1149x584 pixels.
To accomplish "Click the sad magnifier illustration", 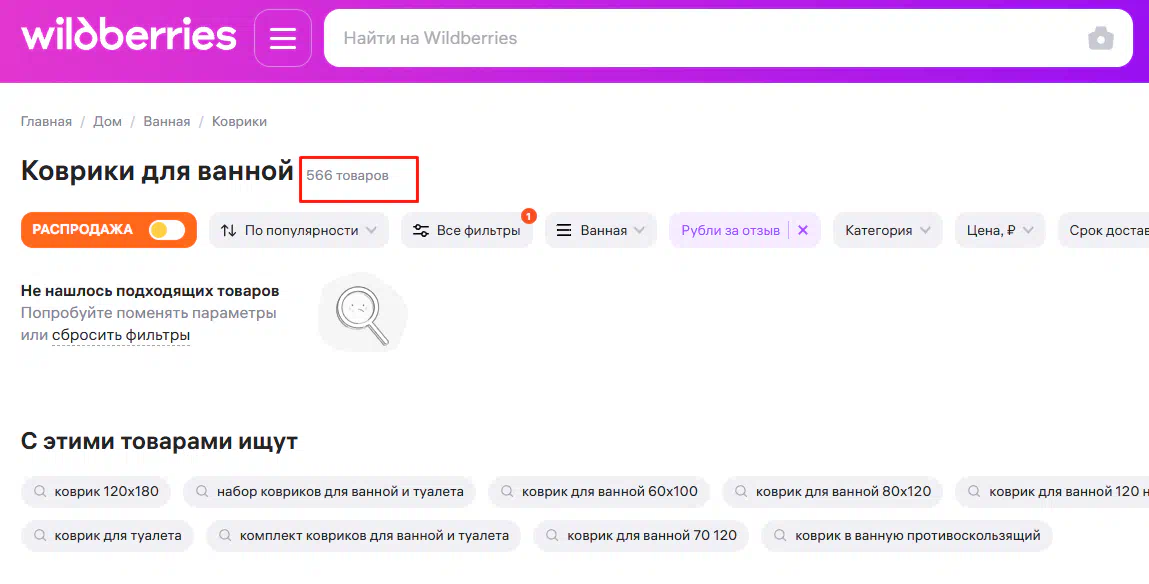I will [x=362, y=312].
